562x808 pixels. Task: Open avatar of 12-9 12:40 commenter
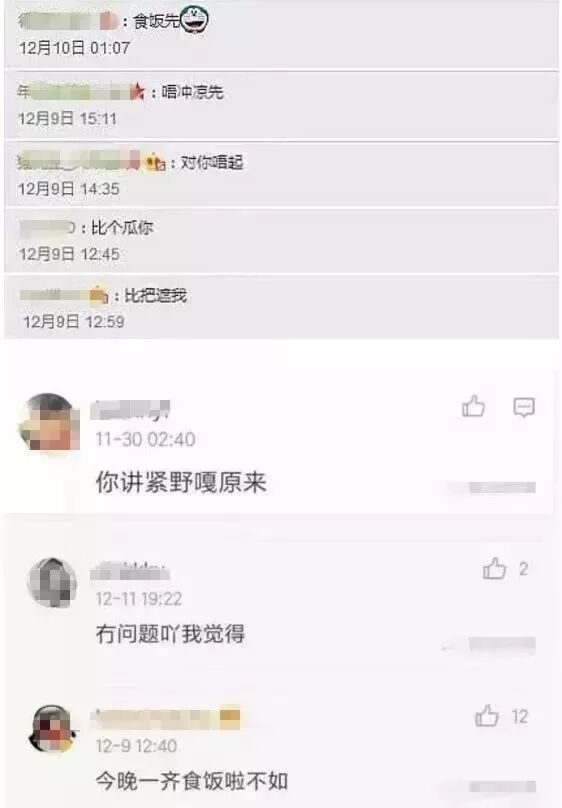tap(53, 729)
